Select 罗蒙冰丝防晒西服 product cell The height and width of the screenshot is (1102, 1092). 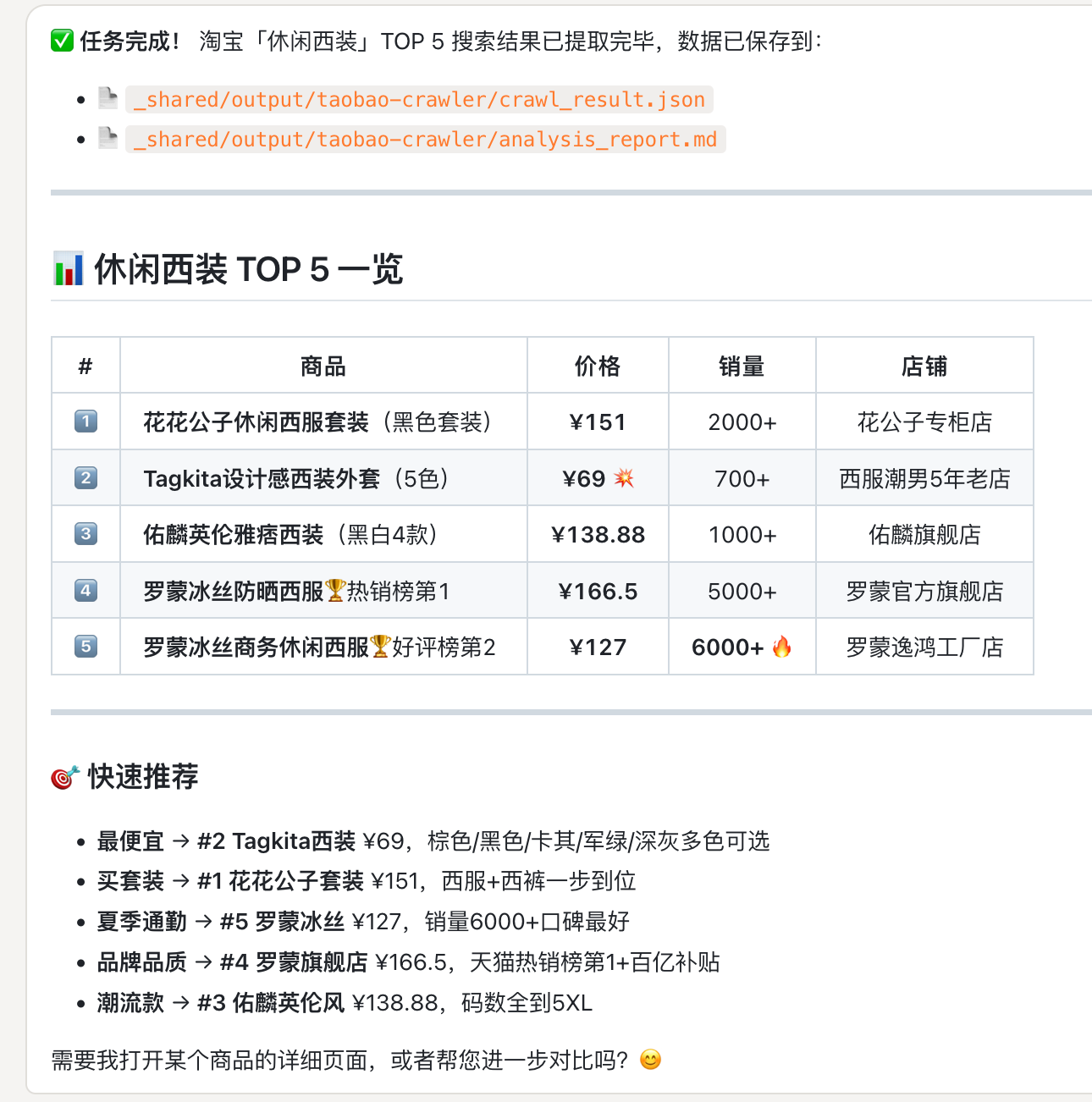point(323,591)
